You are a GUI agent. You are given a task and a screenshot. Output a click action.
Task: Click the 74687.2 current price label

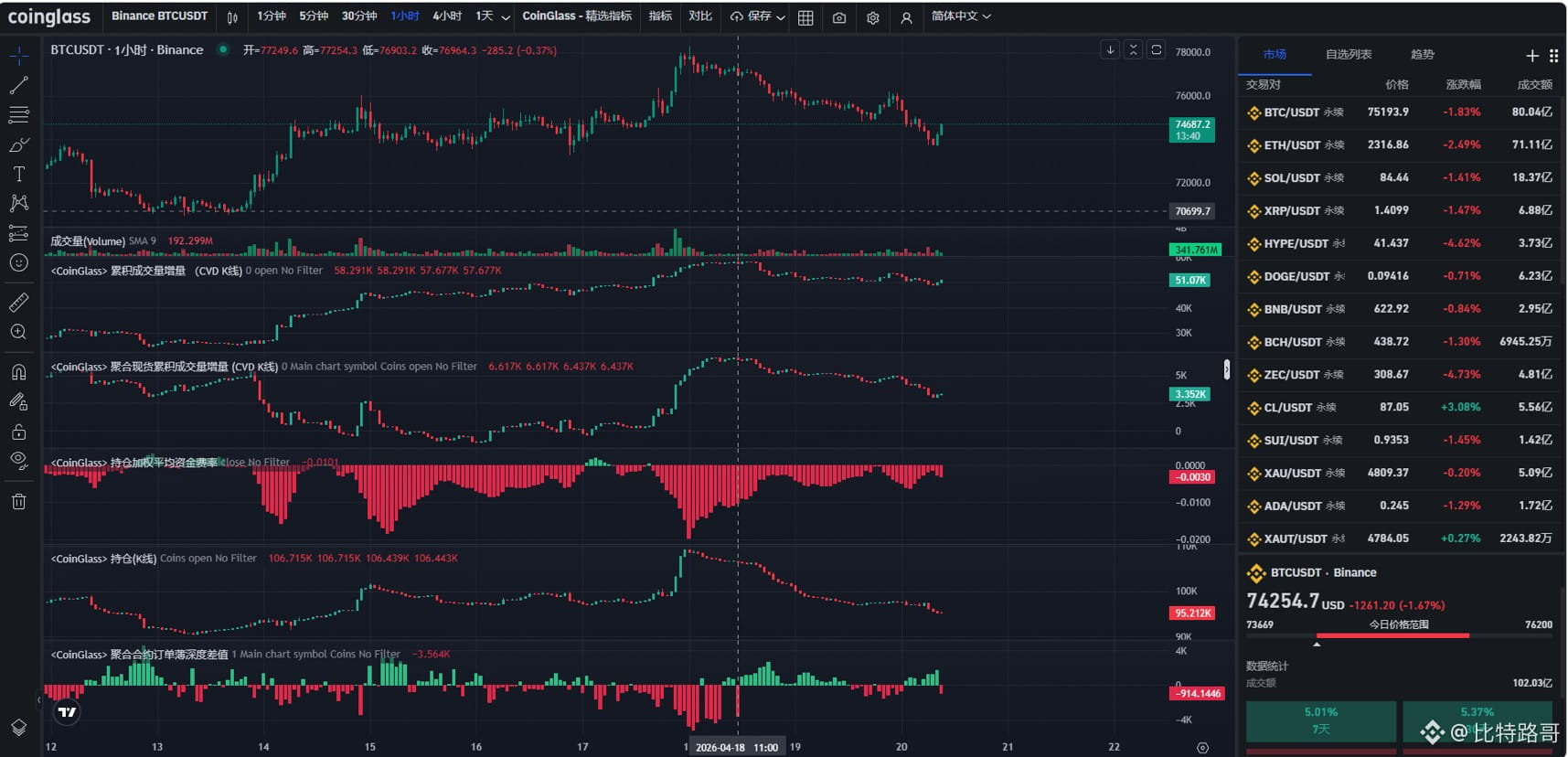click(x=1192, y=130)
